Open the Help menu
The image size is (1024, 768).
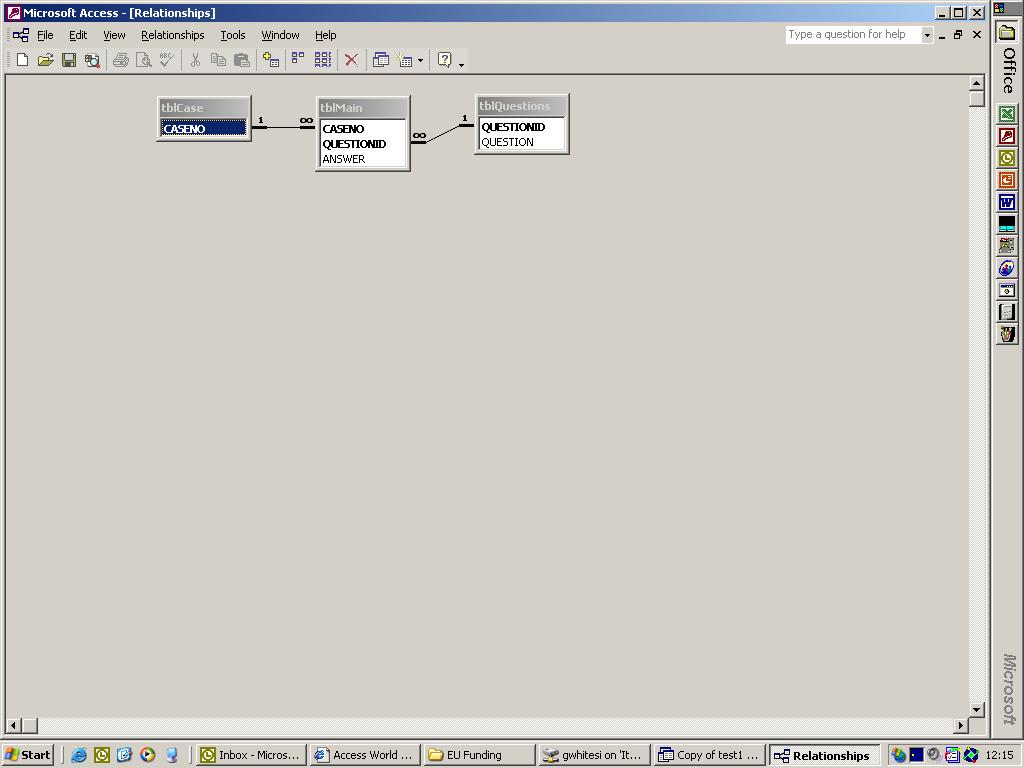point(325,35)
